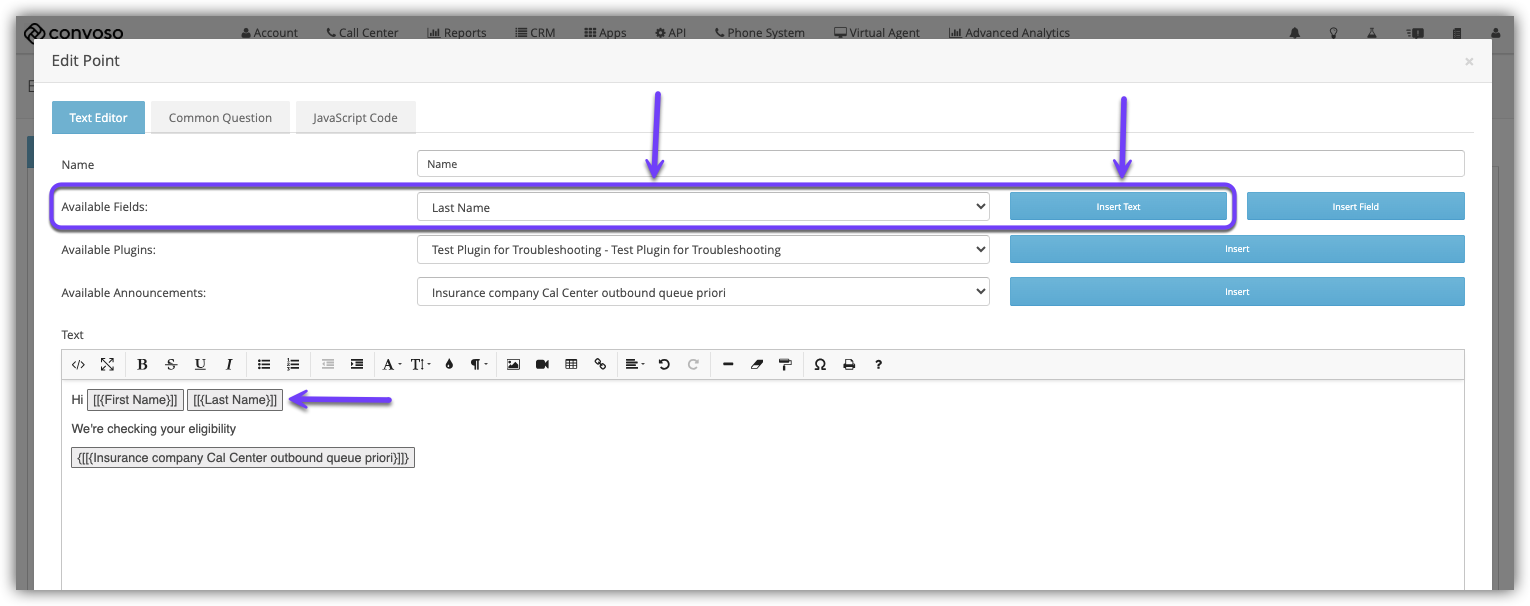The image size is (1530, 606).
Task: Switch to the Common Question tab
Action: (220, 118)
